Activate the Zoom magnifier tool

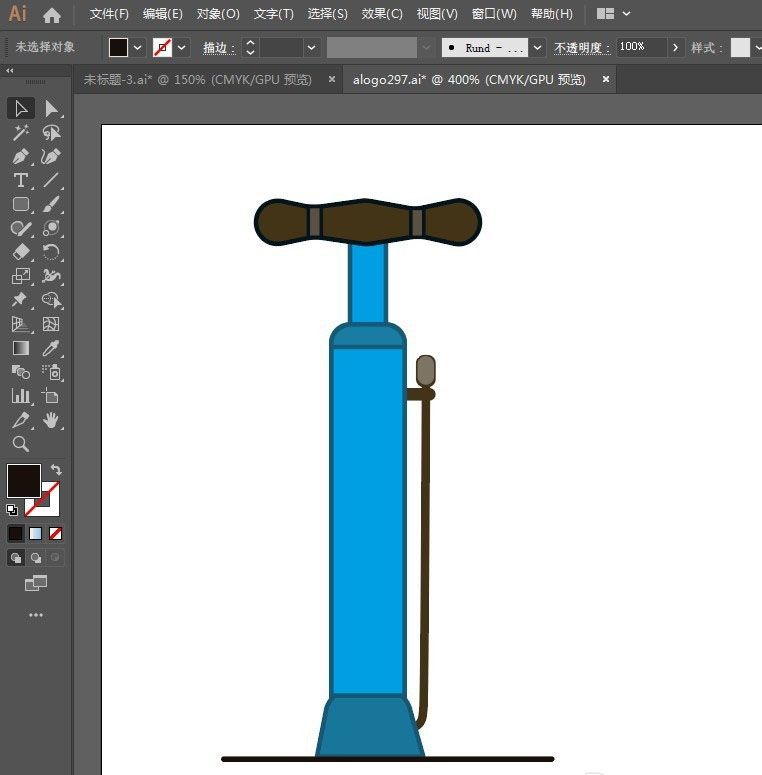click(21, 444)
